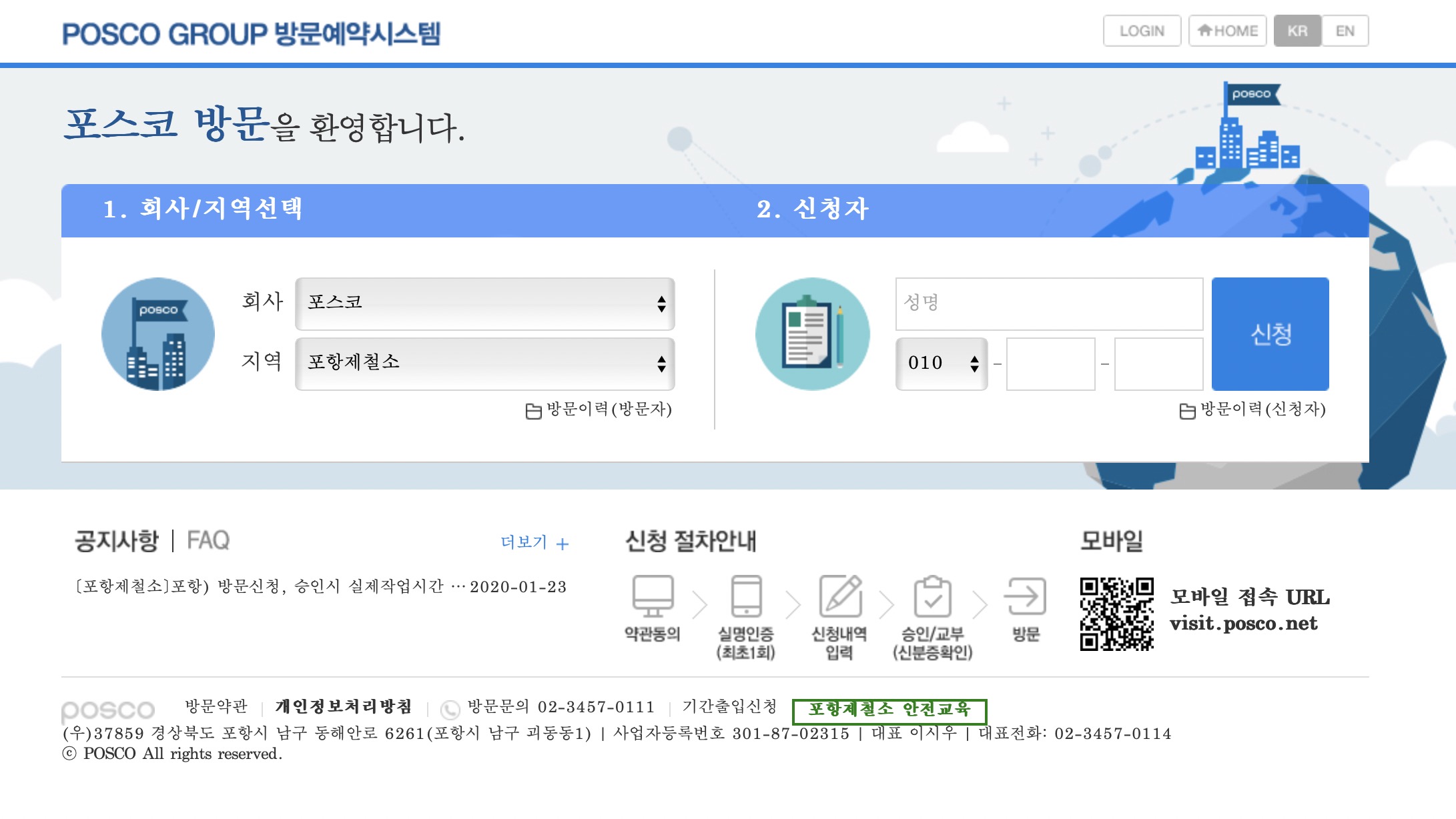Click the HOME menu item
Screen dimensions: 1456x819
click(x=1228, y=31)
